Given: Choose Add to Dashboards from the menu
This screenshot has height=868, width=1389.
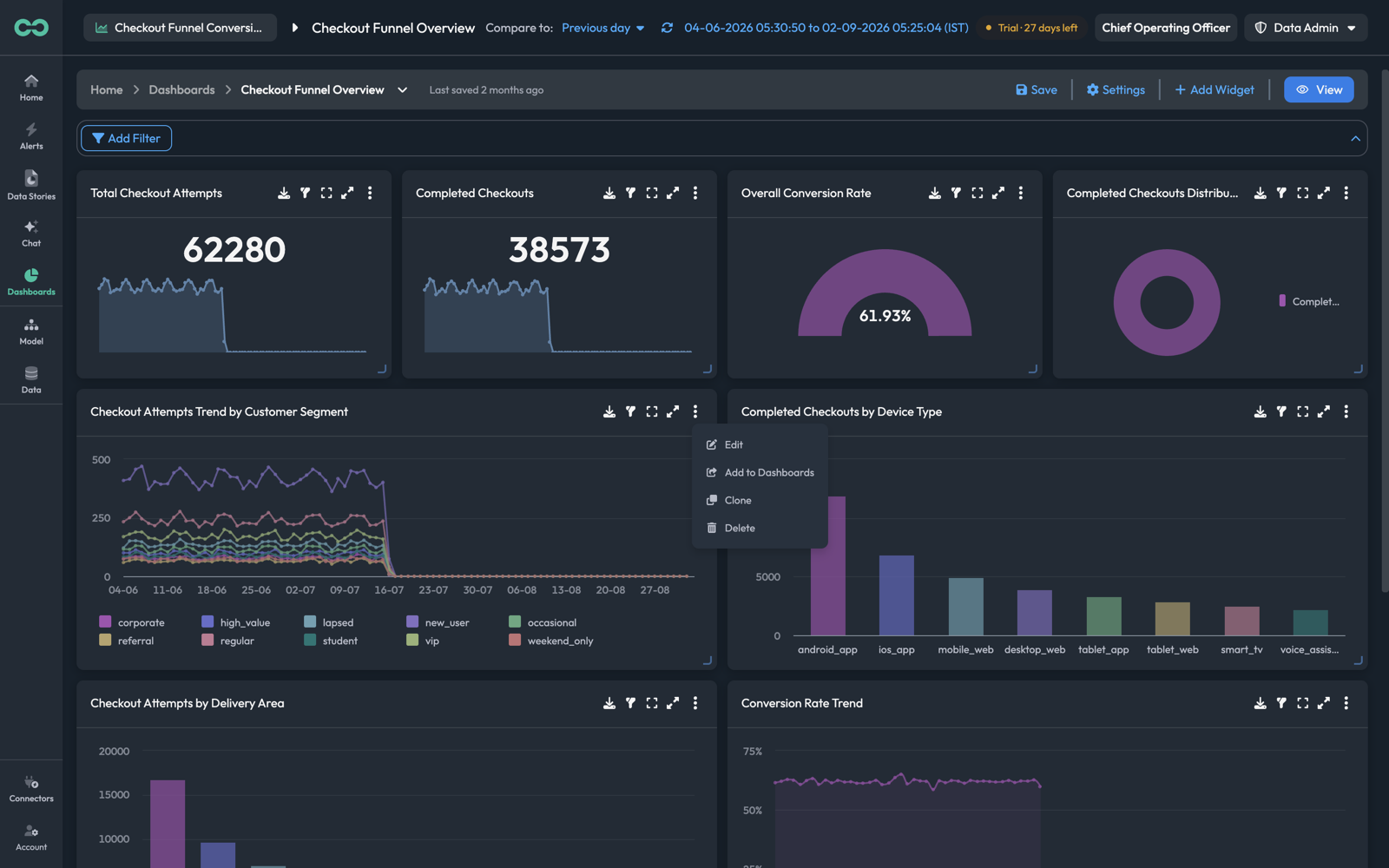Looking at the screenshot, I should point(760,472).
